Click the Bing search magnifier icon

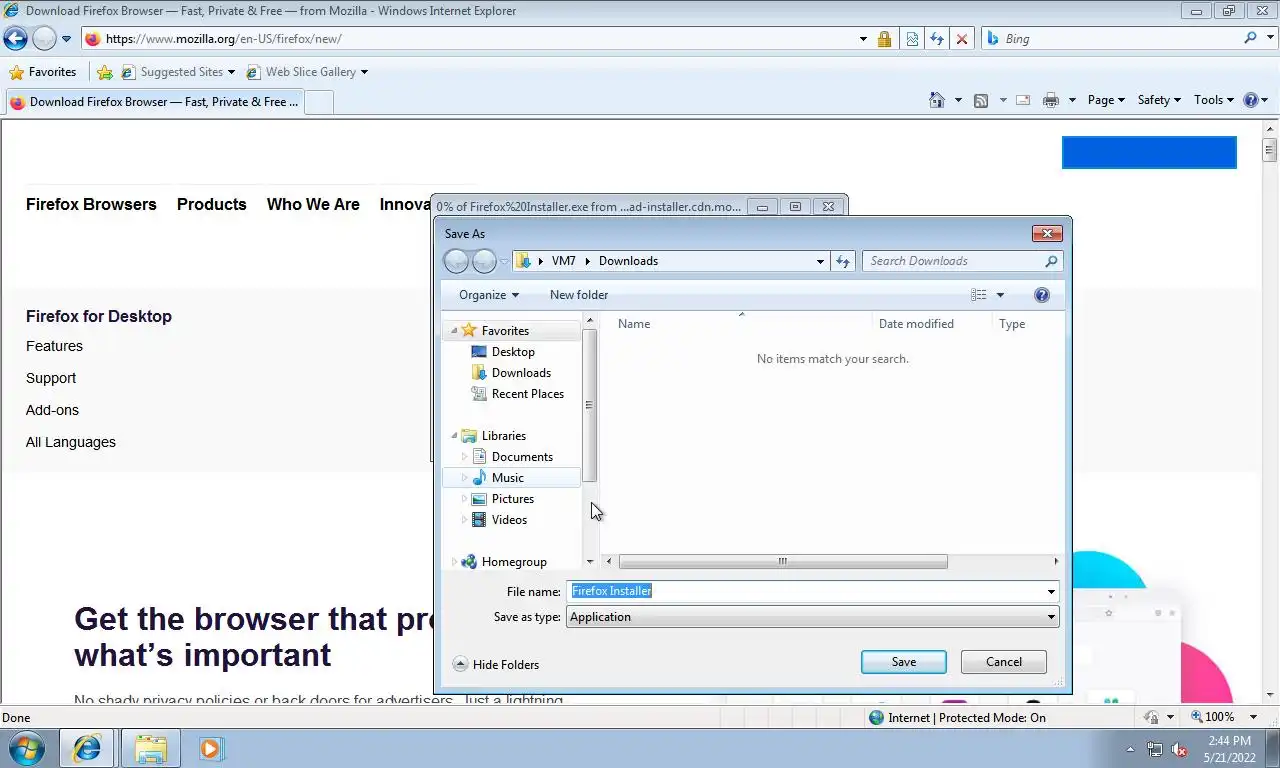1251,38
